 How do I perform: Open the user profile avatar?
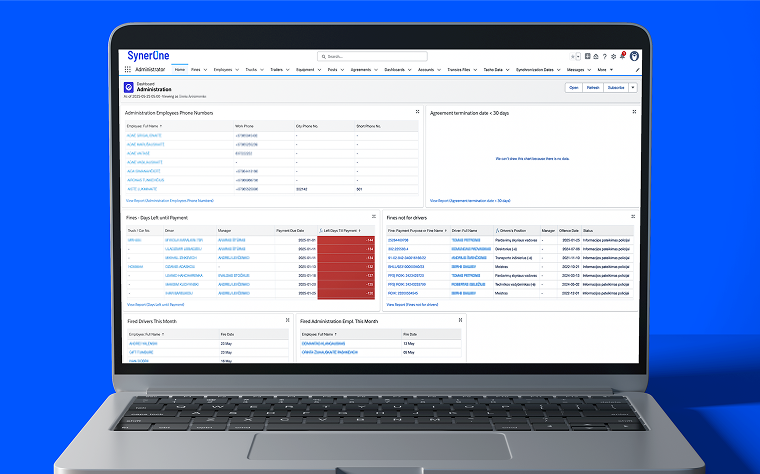[x=634, y=56]
